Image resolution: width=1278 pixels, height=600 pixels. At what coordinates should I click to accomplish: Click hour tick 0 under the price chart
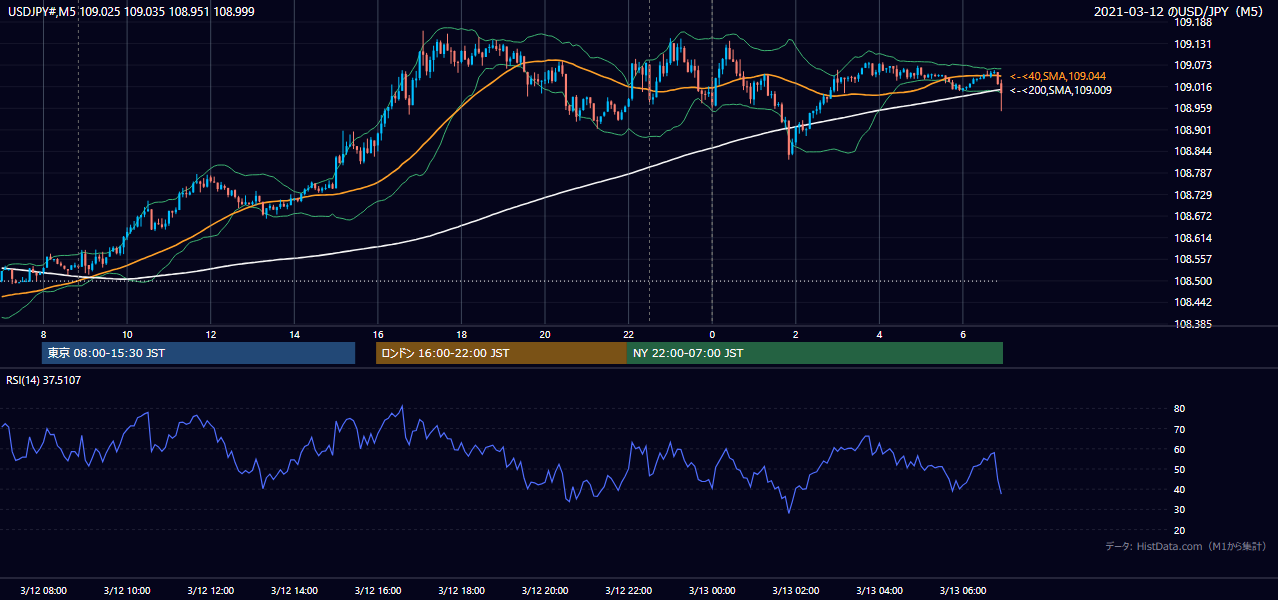712,334
